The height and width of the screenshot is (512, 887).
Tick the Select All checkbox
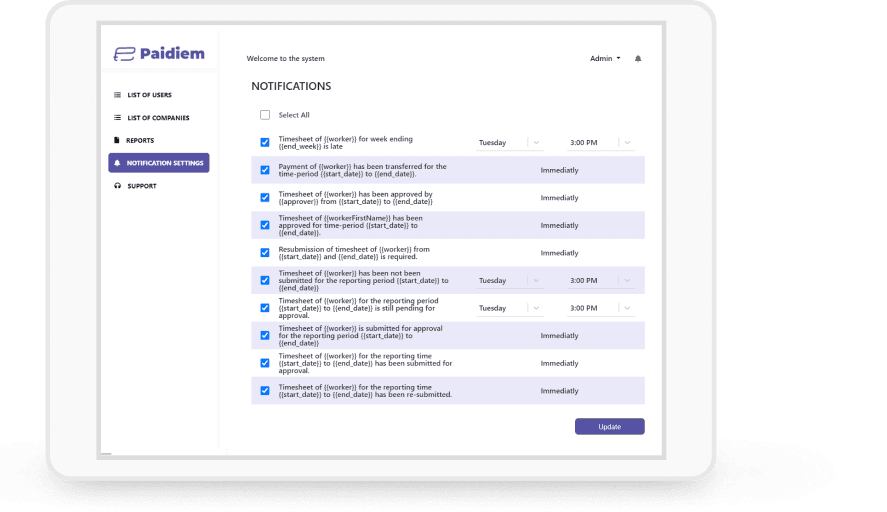click(x=265, y=115)
